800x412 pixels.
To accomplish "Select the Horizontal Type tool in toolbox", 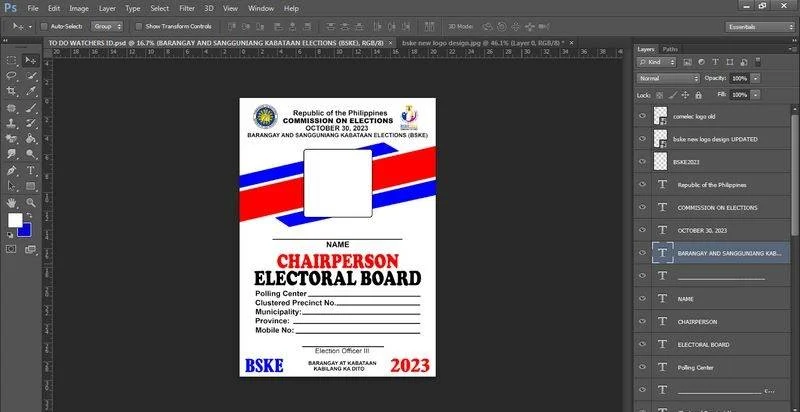I will point(31,170).
